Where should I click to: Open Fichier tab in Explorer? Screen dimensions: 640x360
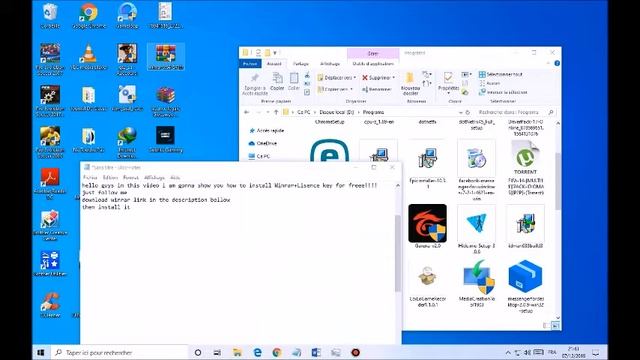(x=250, y=64)
